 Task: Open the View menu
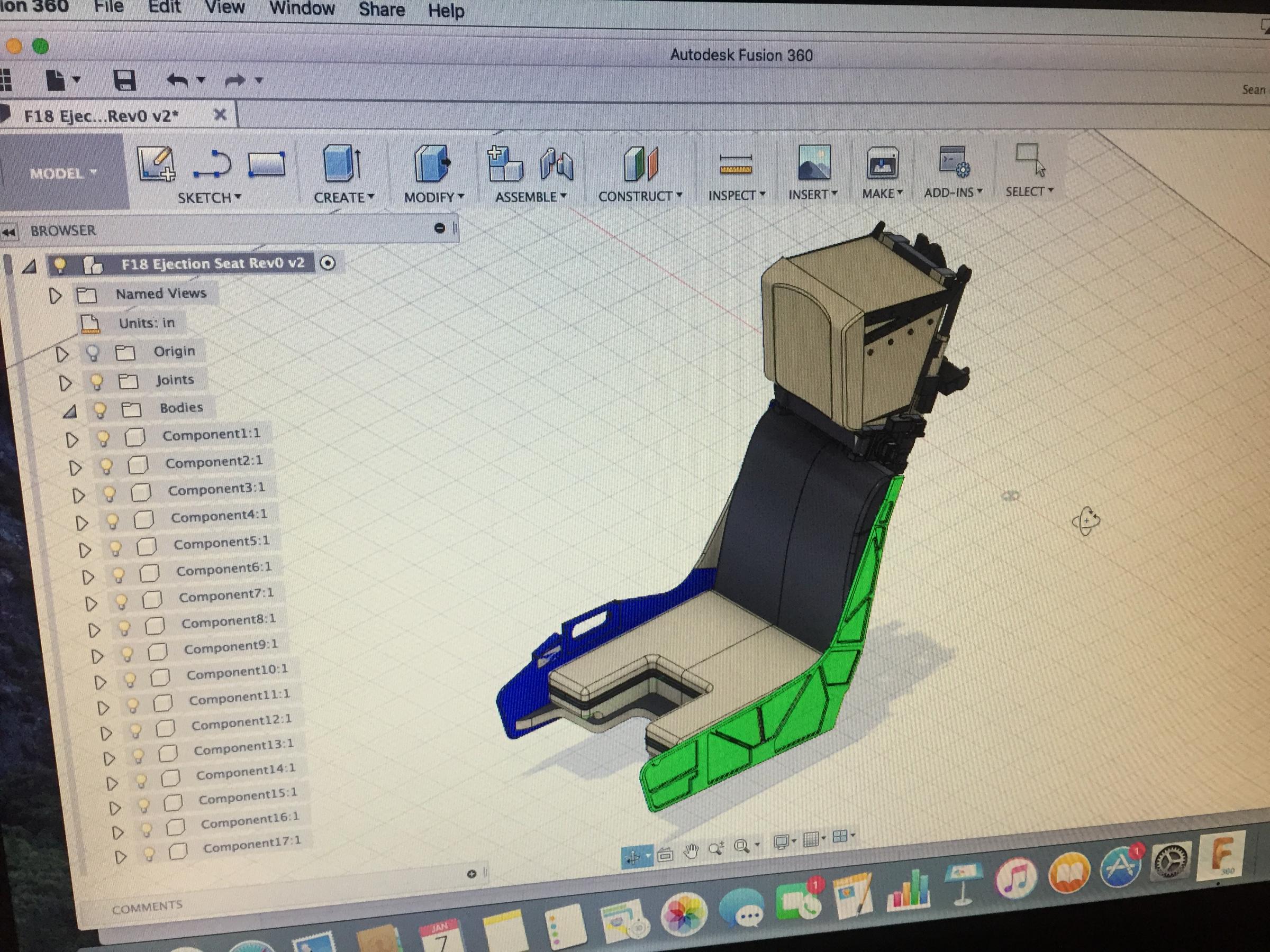[x=224, y=8]
